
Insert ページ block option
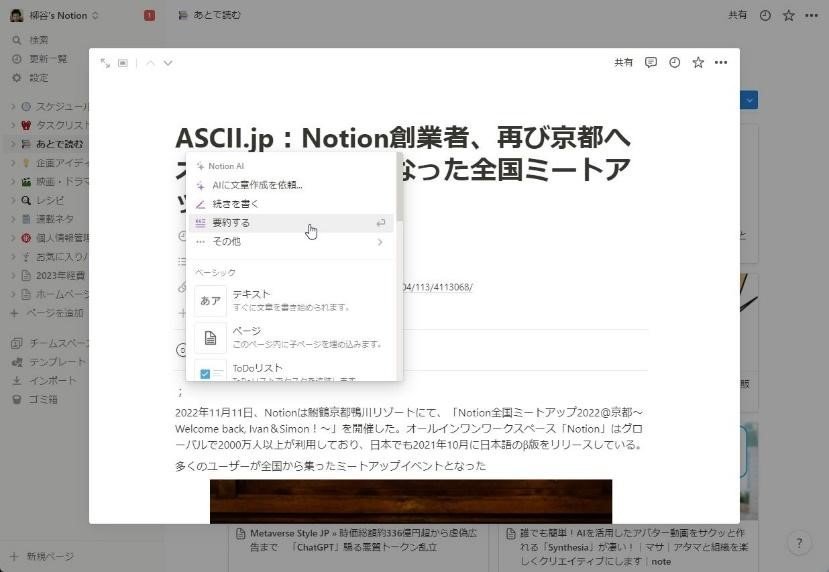[x=291, y=337]
